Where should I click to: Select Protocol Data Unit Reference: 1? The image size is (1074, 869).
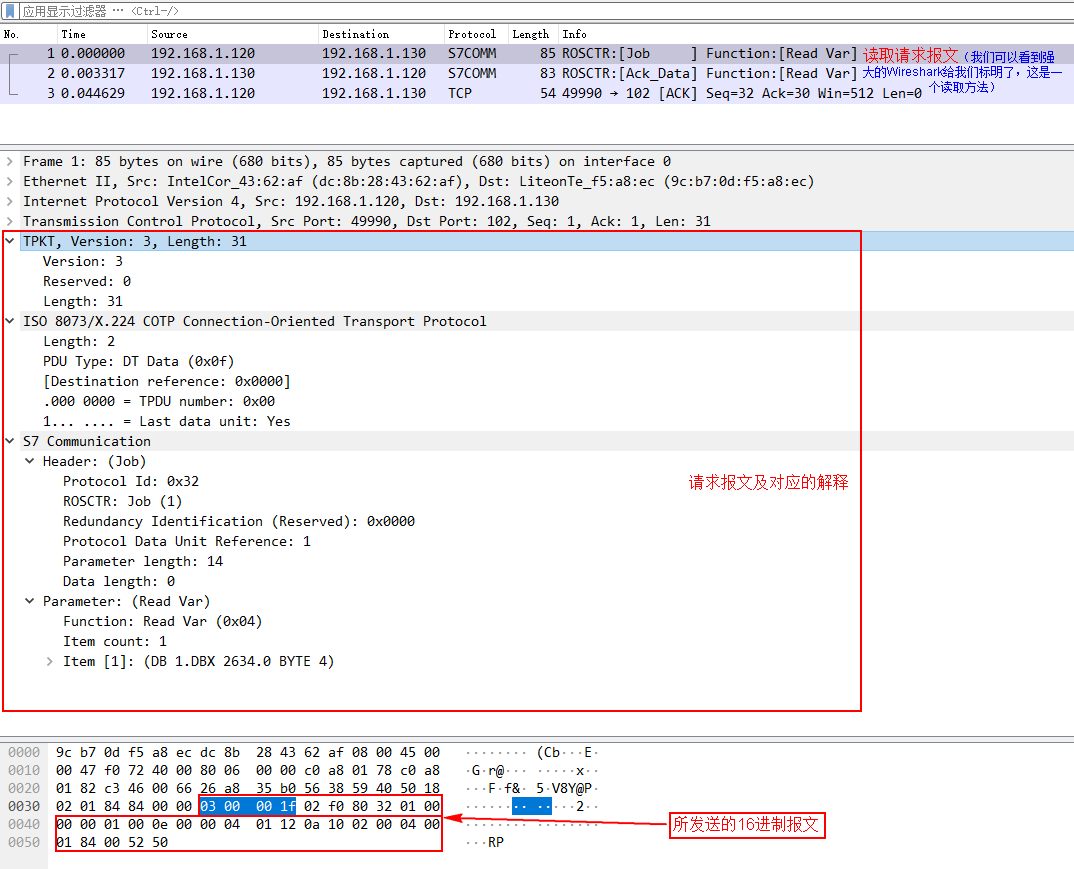click(186, 541)
